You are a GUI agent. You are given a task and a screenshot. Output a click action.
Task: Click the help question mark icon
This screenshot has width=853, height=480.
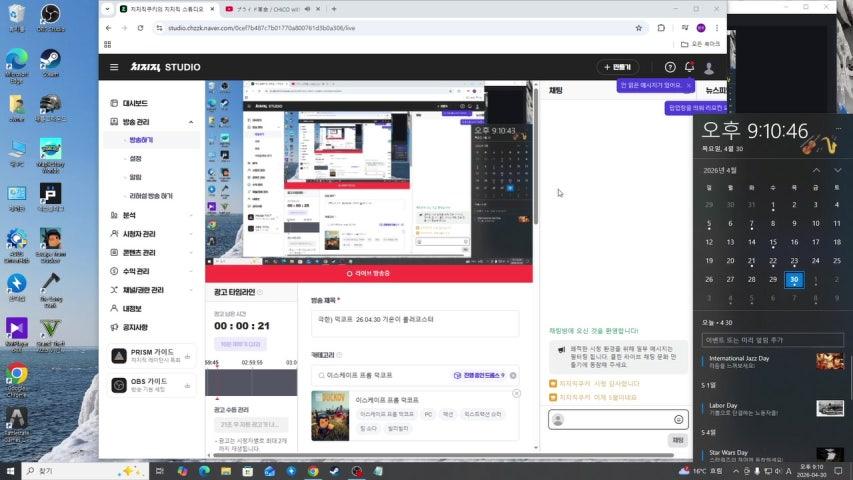(670, 67)
